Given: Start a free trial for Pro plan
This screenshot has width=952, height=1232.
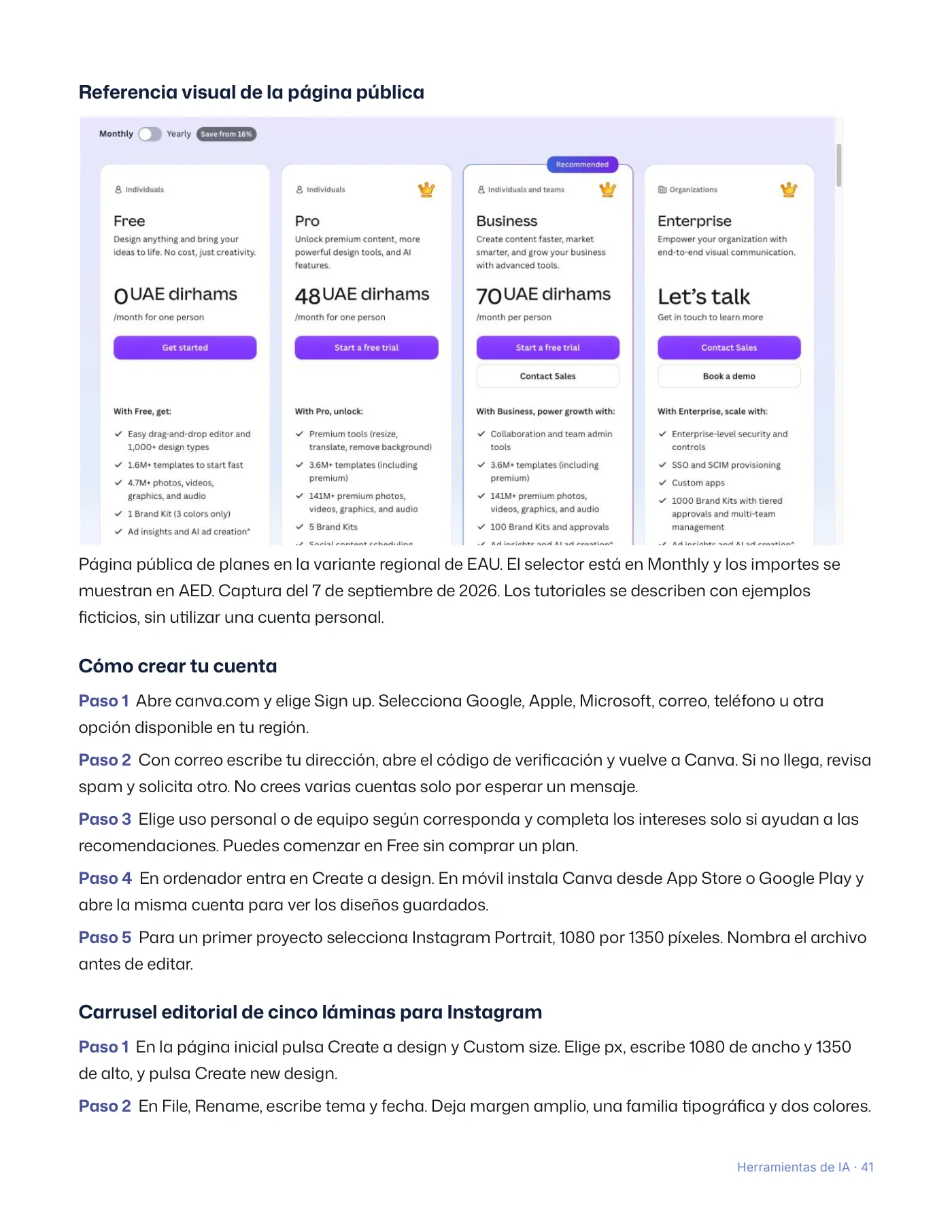Looking at the screenshot, I should [x=367, y=347].
